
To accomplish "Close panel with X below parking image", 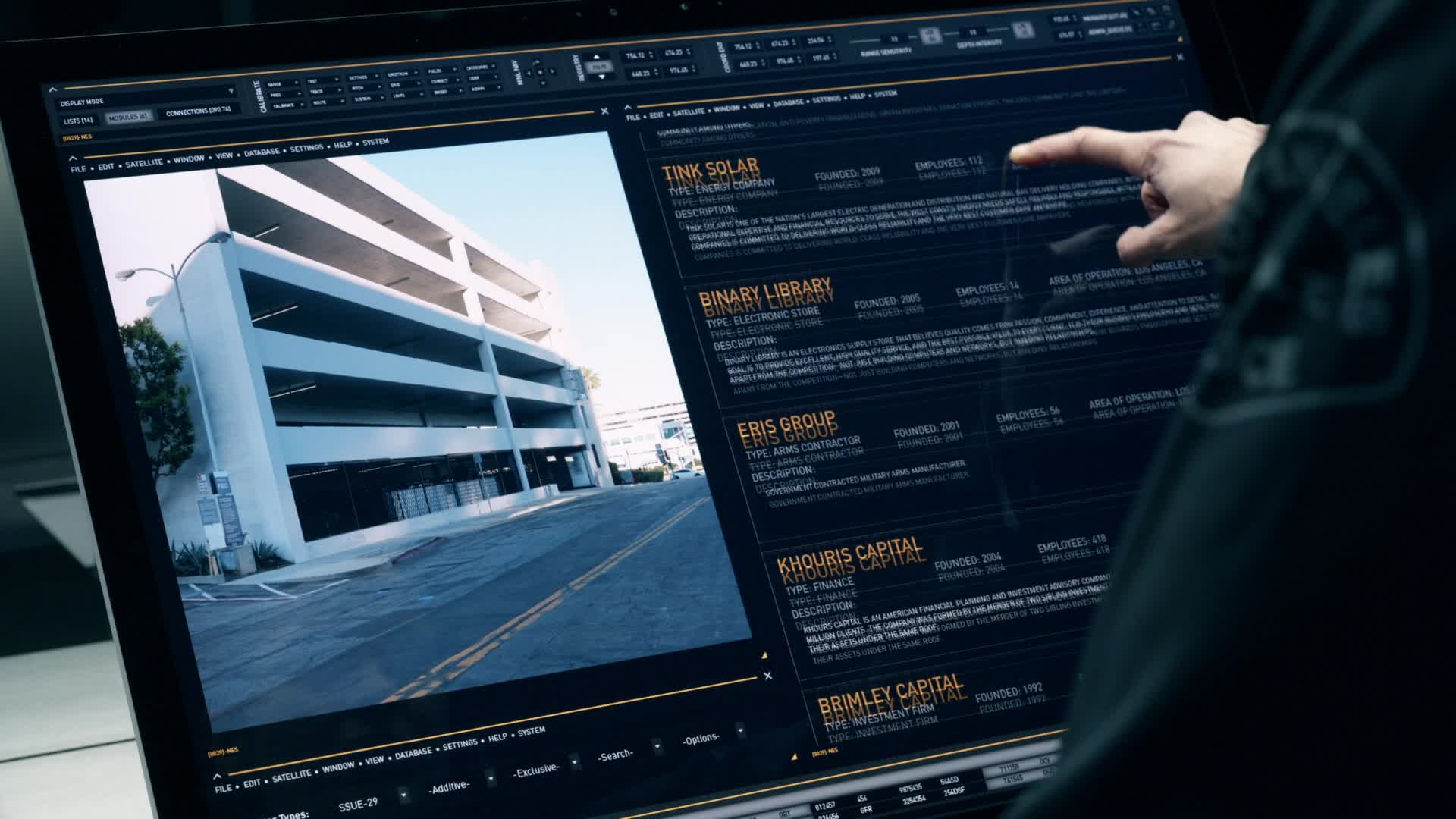I will [x=767, y=676].
